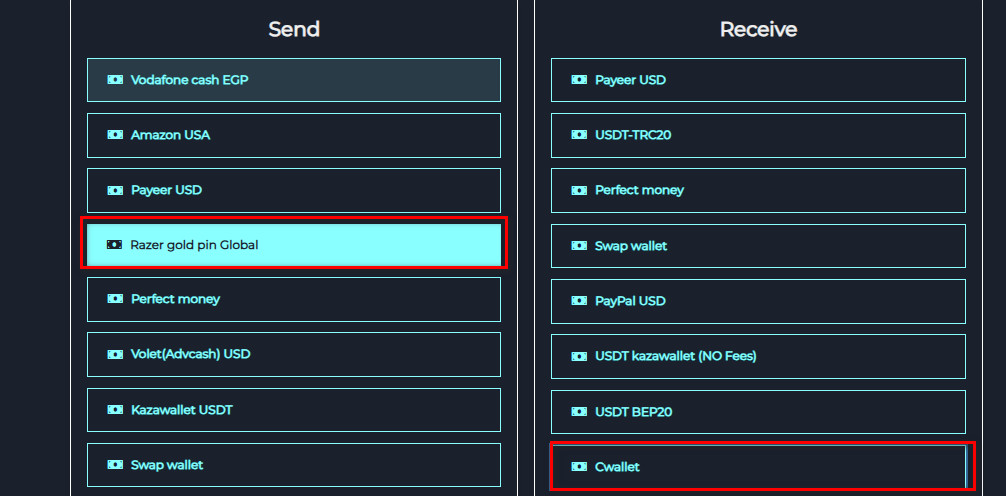Select PayPal USD in Receive list
Image resolution: width=1006 pixels, height=496 pixels.
[758, 301]
